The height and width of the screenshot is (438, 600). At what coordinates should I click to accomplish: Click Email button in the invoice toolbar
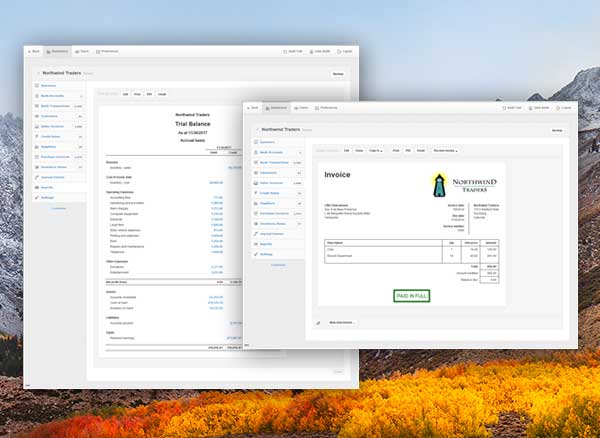pyautogui.click(x=421, y=151)
